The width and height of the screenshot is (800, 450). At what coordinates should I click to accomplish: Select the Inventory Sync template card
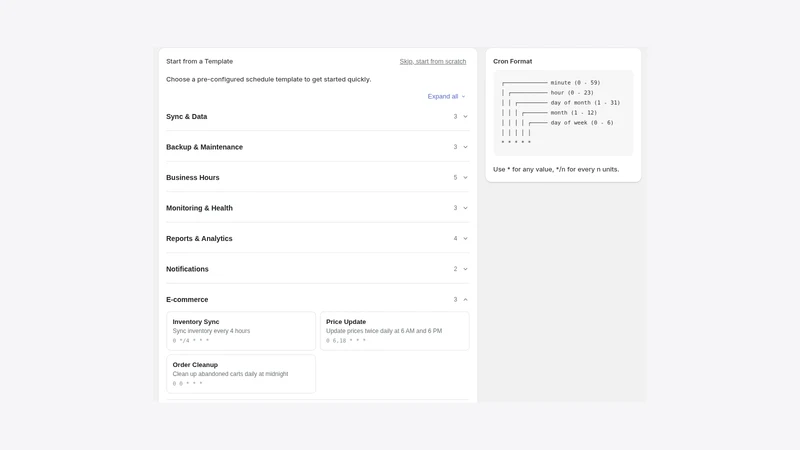click(x=241, y=331)
